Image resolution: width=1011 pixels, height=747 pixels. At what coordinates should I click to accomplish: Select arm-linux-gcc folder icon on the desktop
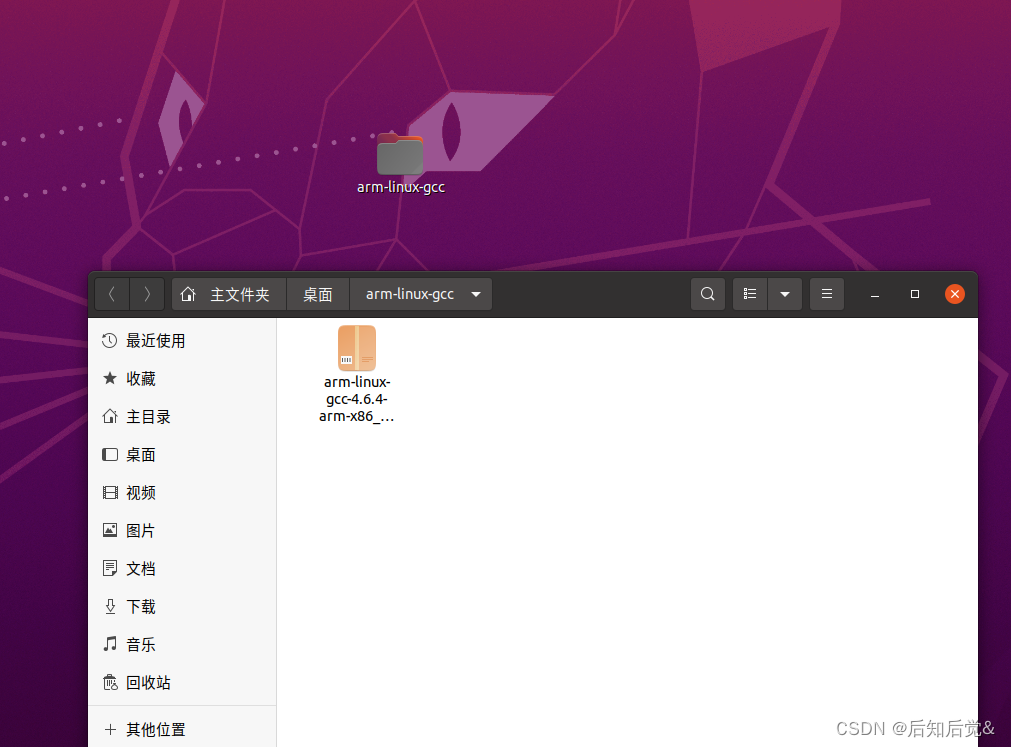tap(400, 155)
